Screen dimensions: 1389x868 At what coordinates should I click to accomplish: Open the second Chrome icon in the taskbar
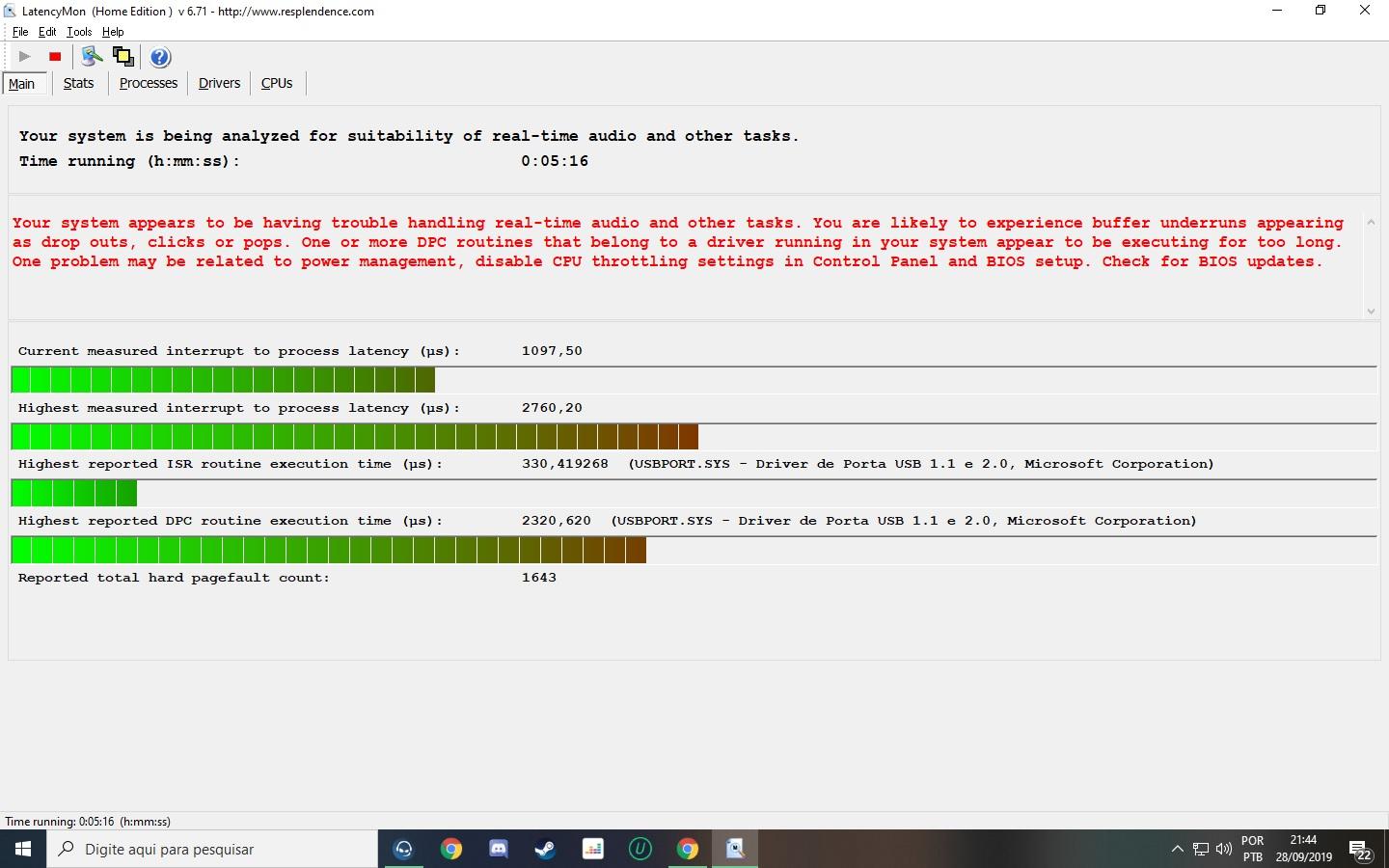pyautogui.click(x=687, y=849)
